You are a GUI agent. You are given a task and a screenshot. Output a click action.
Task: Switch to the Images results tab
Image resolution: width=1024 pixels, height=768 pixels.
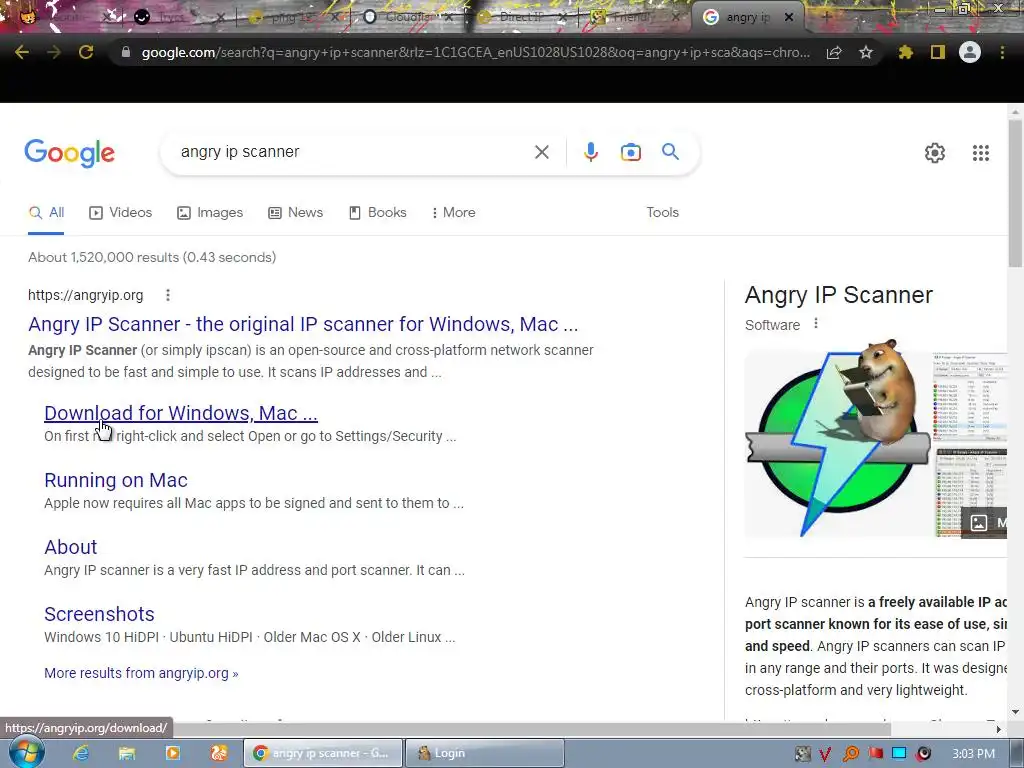210,212
